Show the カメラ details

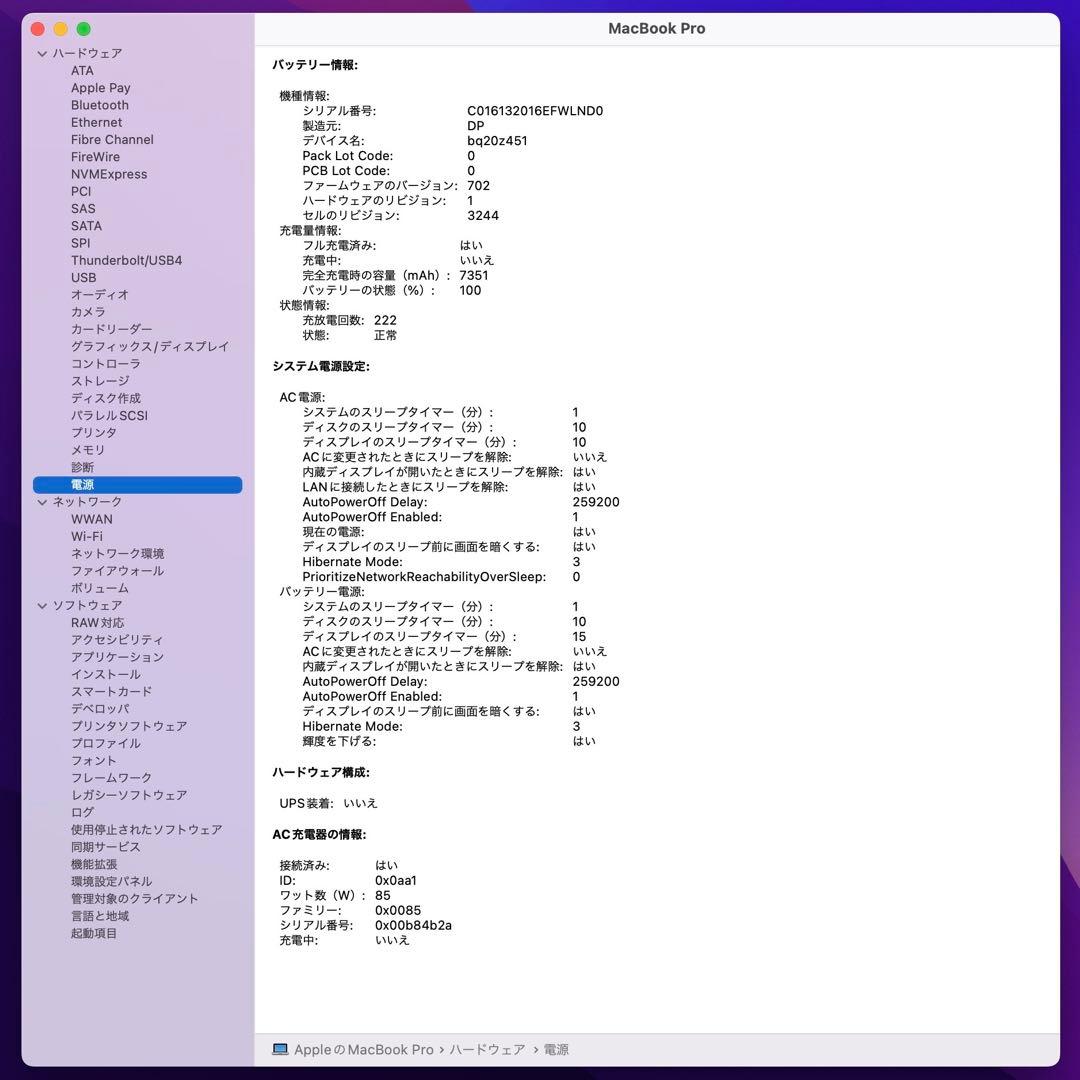pyautogui.click(x=87, y=312)
